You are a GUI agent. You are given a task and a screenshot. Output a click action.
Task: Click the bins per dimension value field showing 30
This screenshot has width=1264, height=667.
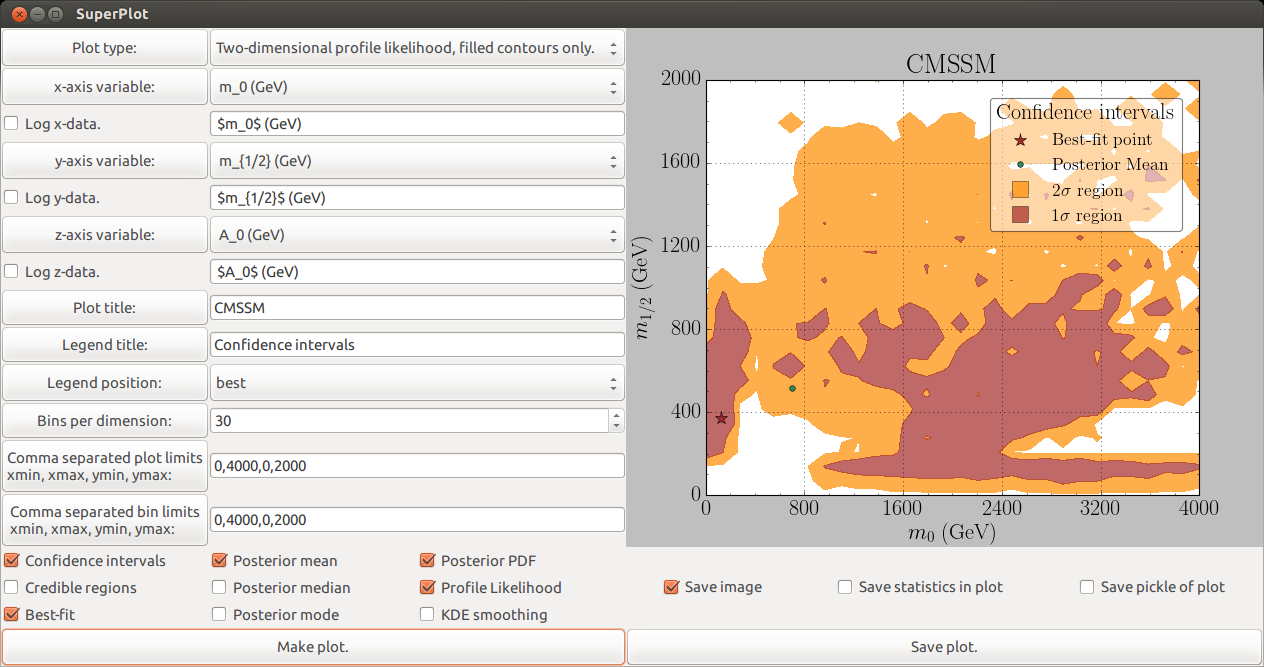409,421
